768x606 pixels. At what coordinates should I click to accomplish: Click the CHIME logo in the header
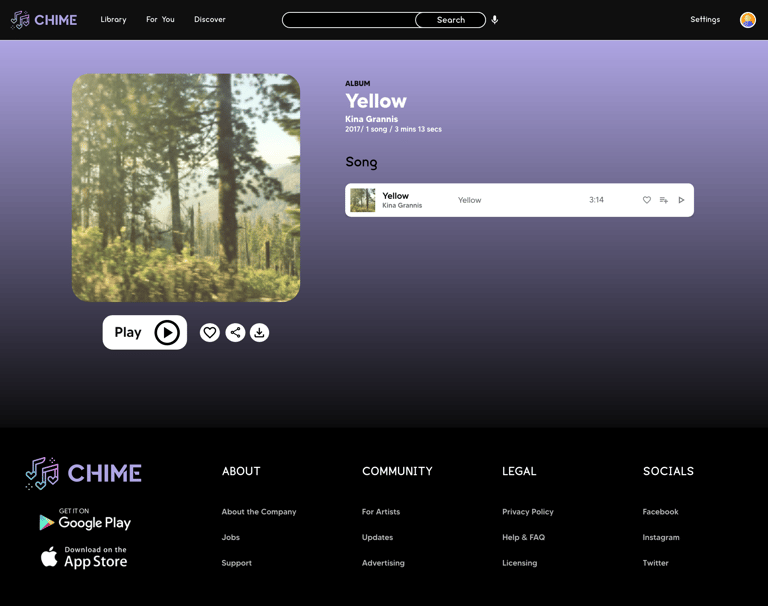point(44,20)
